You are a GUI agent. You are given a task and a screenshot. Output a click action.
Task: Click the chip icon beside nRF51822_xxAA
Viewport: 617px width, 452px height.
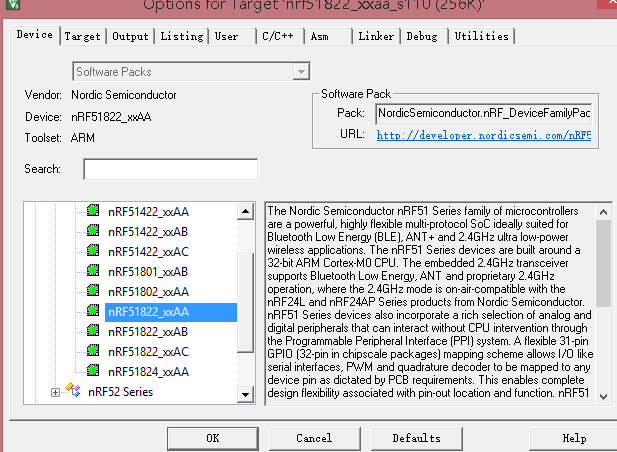coord(93,310)
